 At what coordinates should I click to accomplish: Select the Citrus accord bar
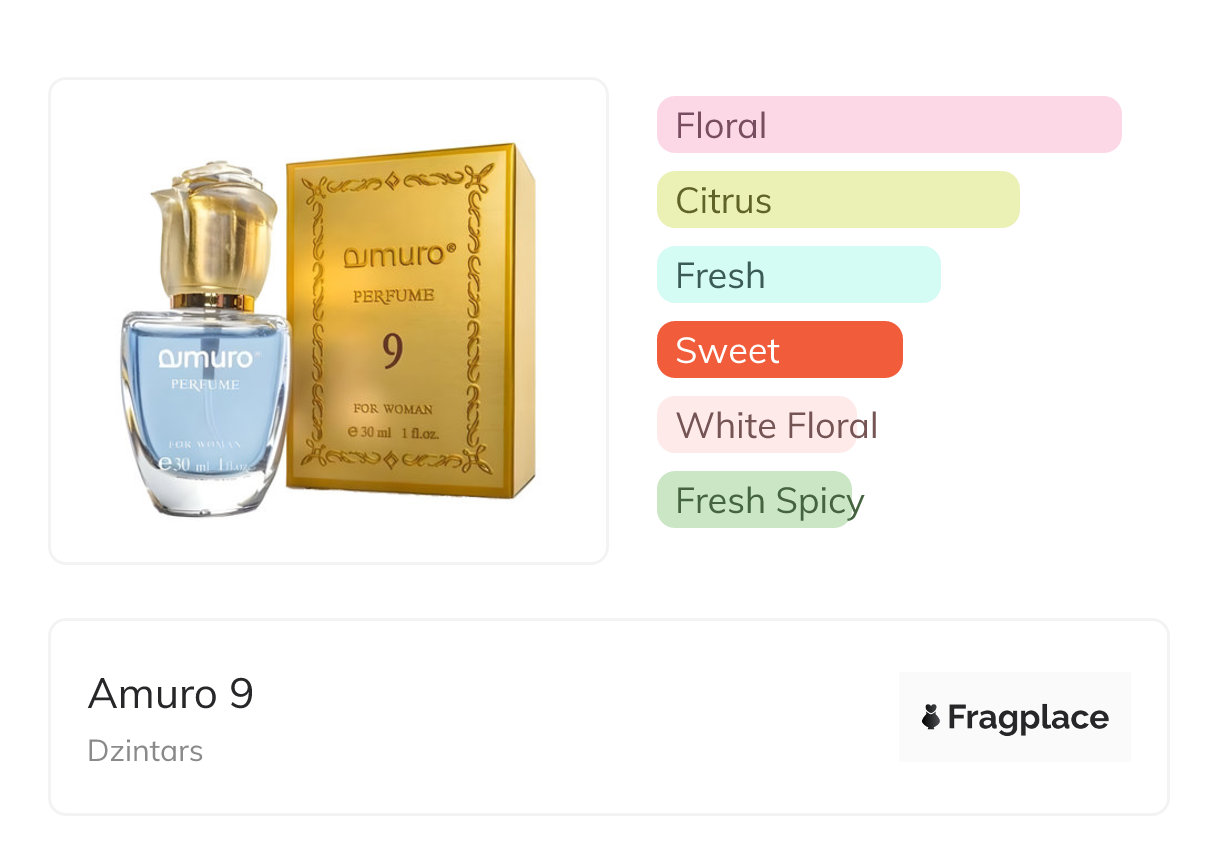pos(837,200)
